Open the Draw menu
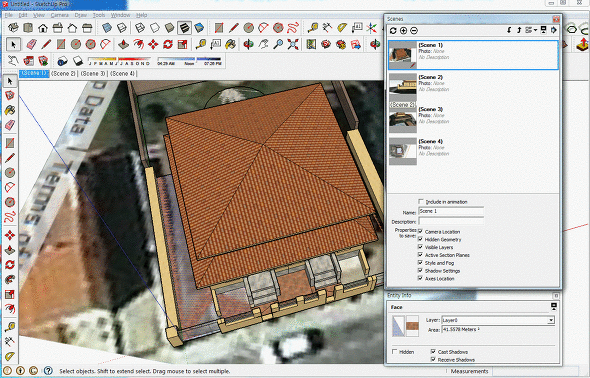 coord(81,15)
